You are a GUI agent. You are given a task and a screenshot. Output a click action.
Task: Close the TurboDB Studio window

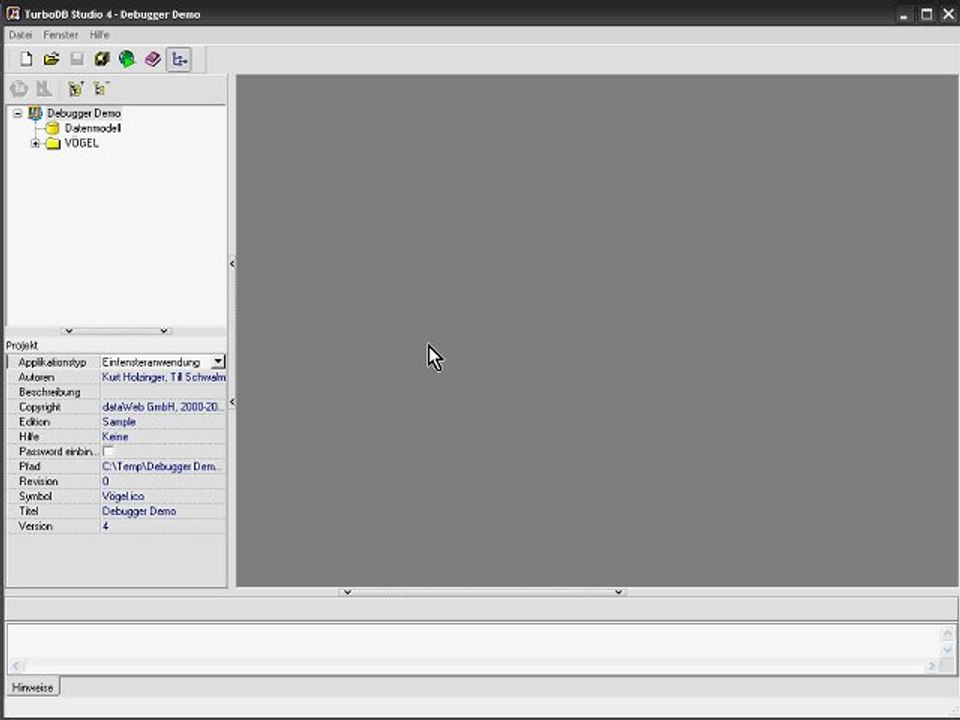click(x=948, y=14)
